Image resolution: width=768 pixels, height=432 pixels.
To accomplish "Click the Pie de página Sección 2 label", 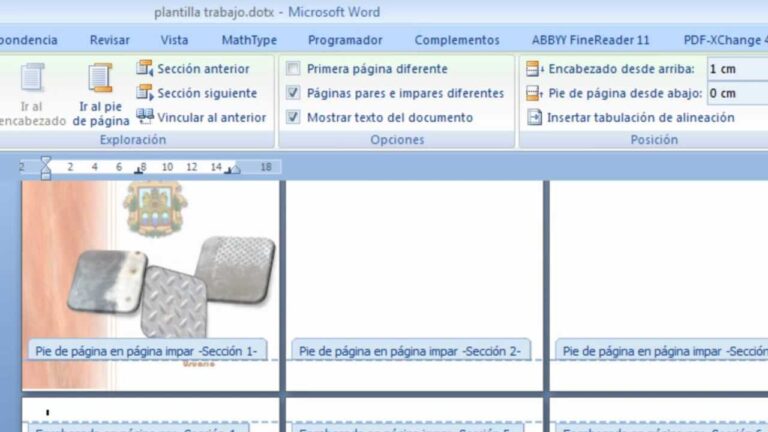I will pyautogui.click(x=410, y=351).
